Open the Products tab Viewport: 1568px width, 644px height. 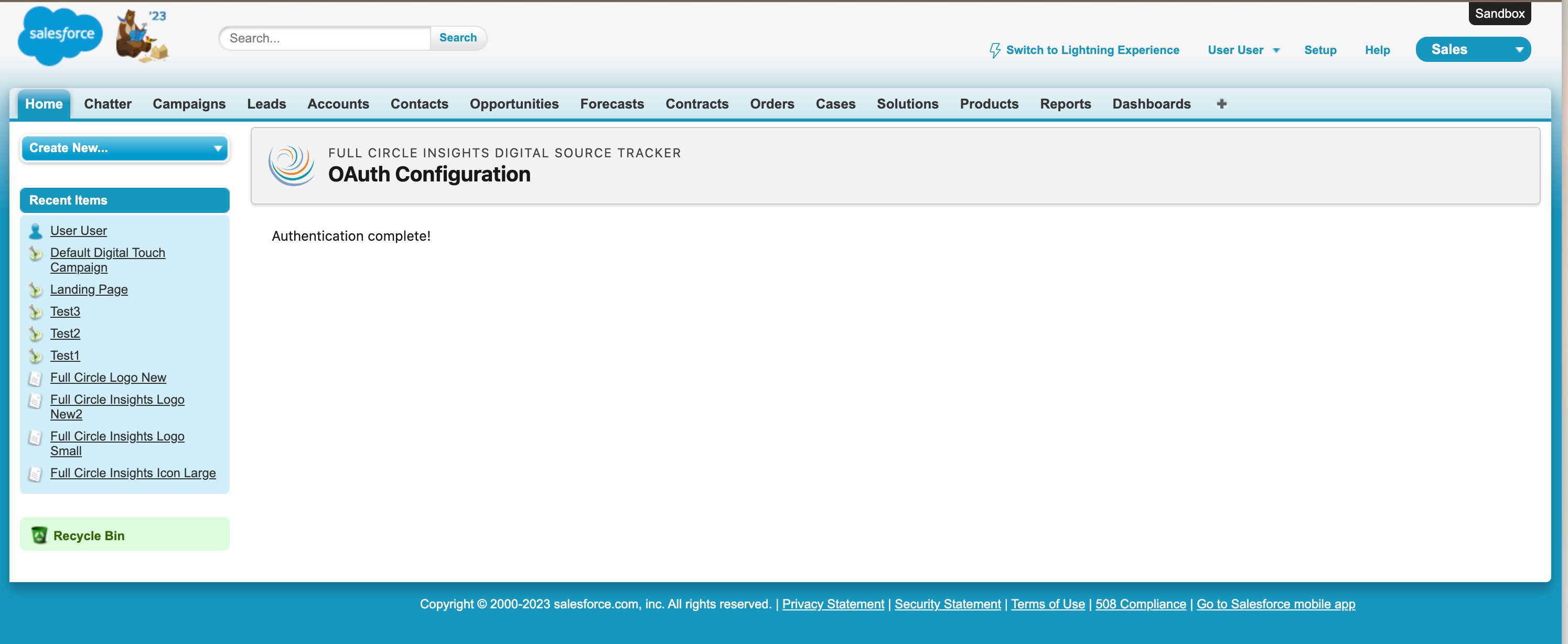click(x=989, y=104)
